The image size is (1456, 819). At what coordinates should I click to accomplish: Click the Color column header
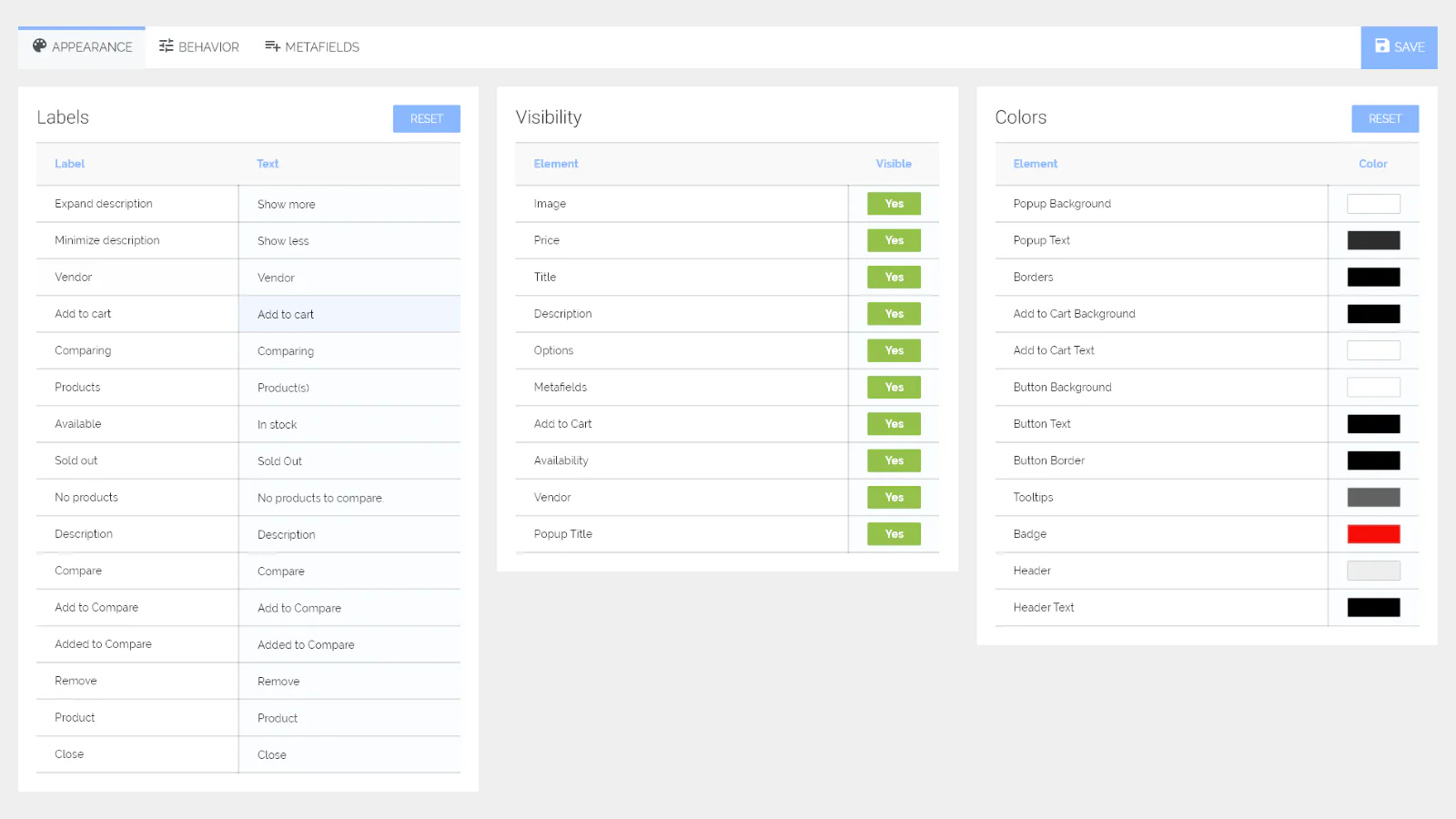tap(1373, 164)
